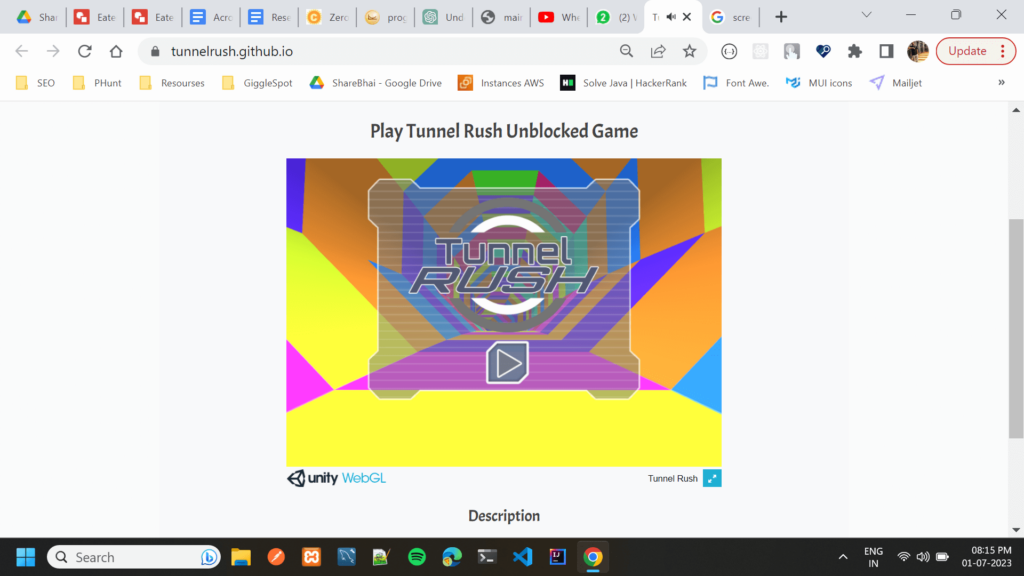Viewport: 1024px width, 576px height.
Task: Switch to the 'Acro' Google Docs tab
Action: coord(211,17)
